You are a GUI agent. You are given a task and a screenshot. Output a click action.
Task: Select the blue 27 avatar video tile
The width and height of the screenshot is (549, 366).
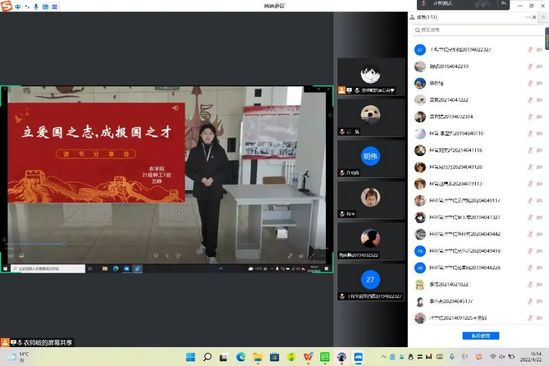pos(371,282)
